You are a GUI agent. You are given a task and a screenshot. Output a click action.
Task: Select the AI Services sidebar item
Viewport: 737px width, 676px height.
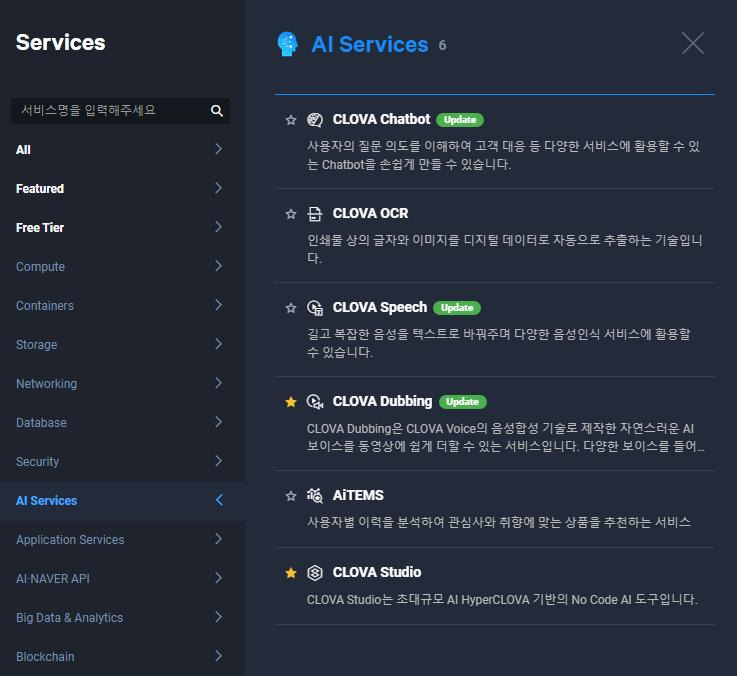(x=47, y=501)
